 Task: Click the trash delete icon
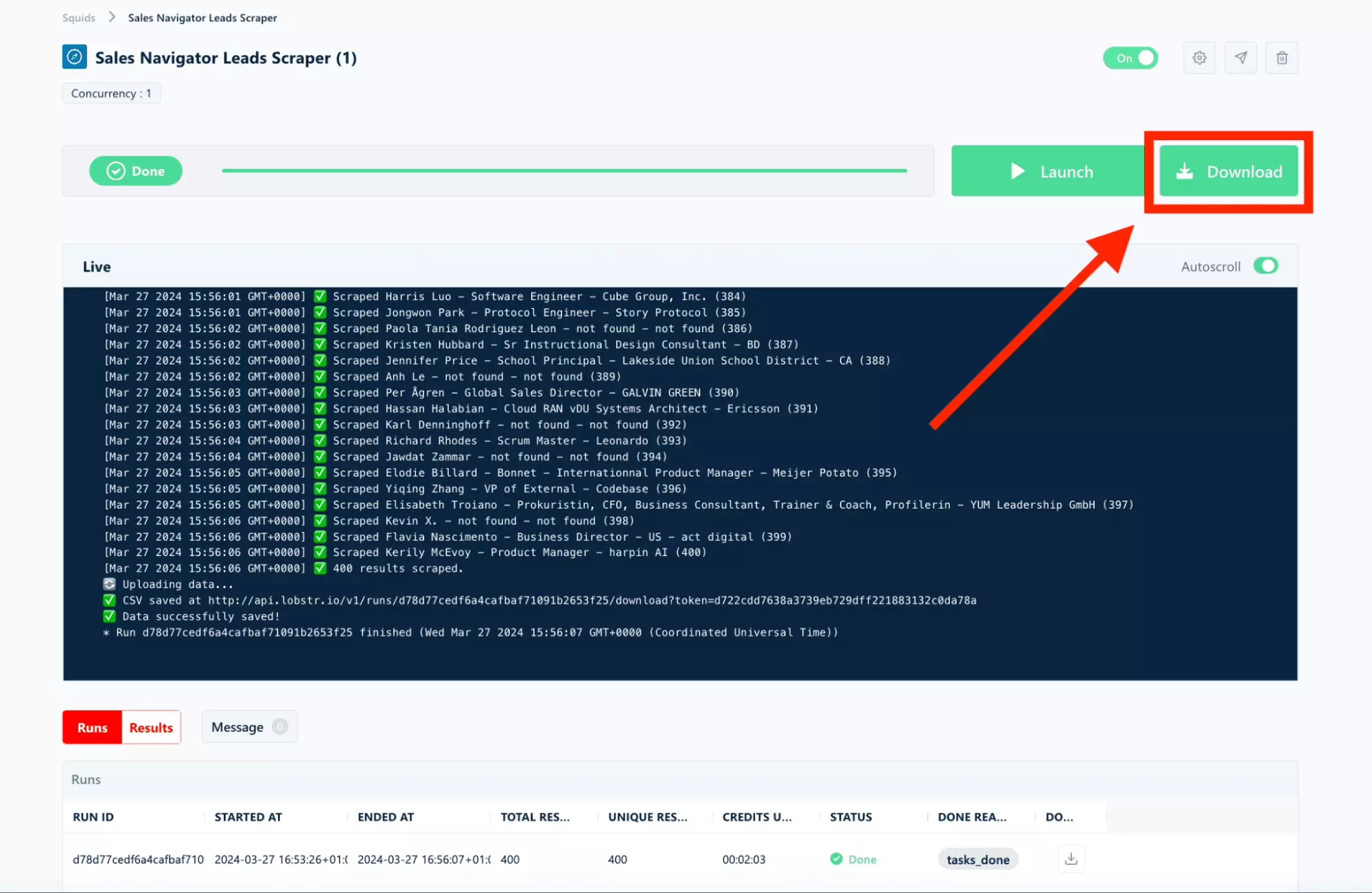pyautogui.click(x=1281, y=58)
